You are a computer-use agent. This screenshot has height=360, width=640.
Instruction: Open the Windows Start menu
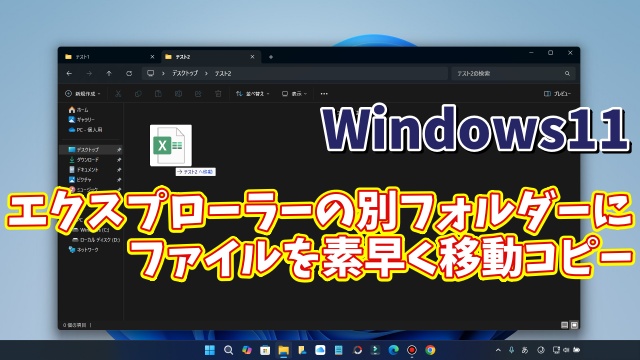[x=210, y=350]
